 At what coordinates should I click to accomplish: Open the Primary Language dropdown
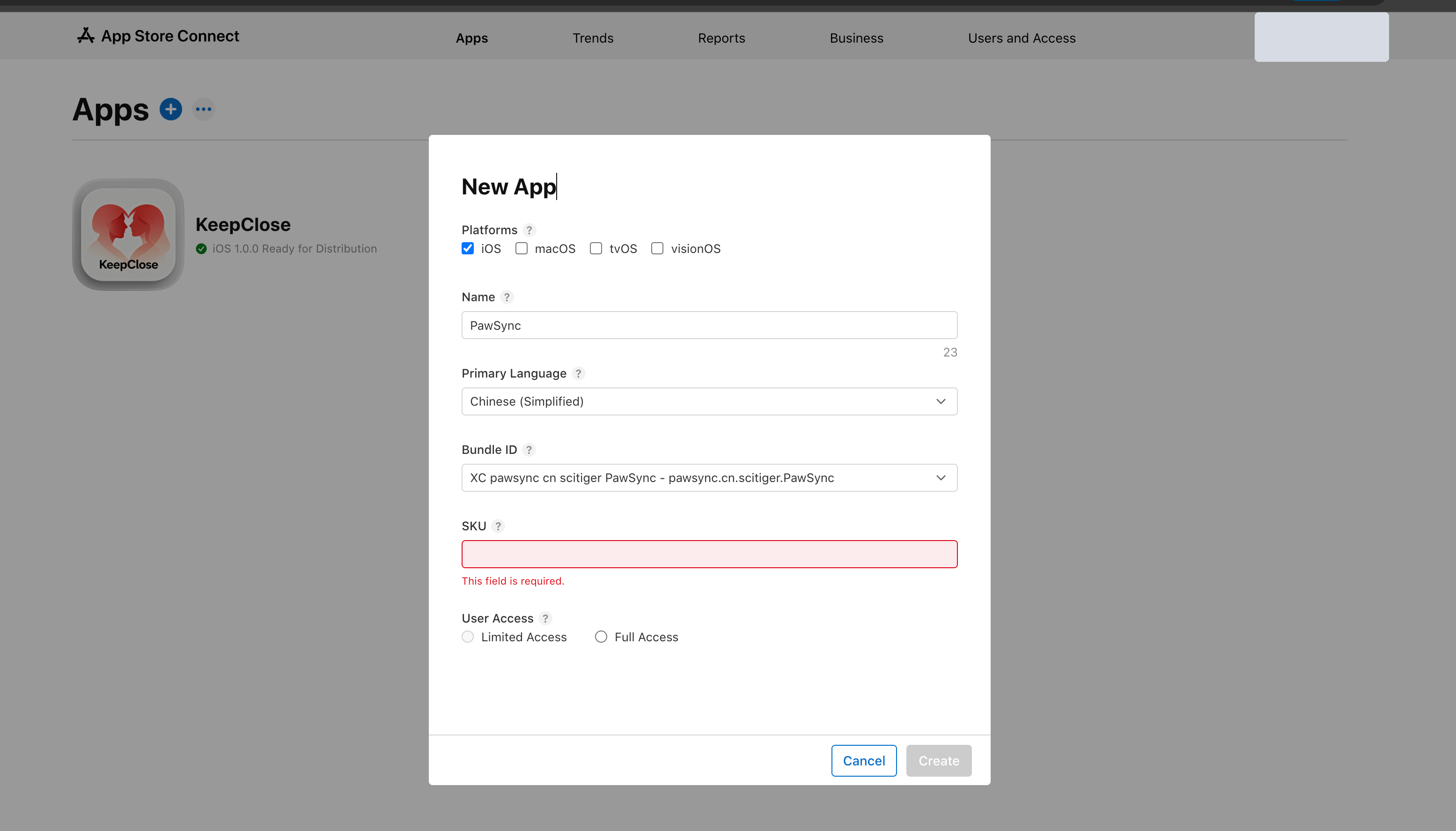[709, 401]
